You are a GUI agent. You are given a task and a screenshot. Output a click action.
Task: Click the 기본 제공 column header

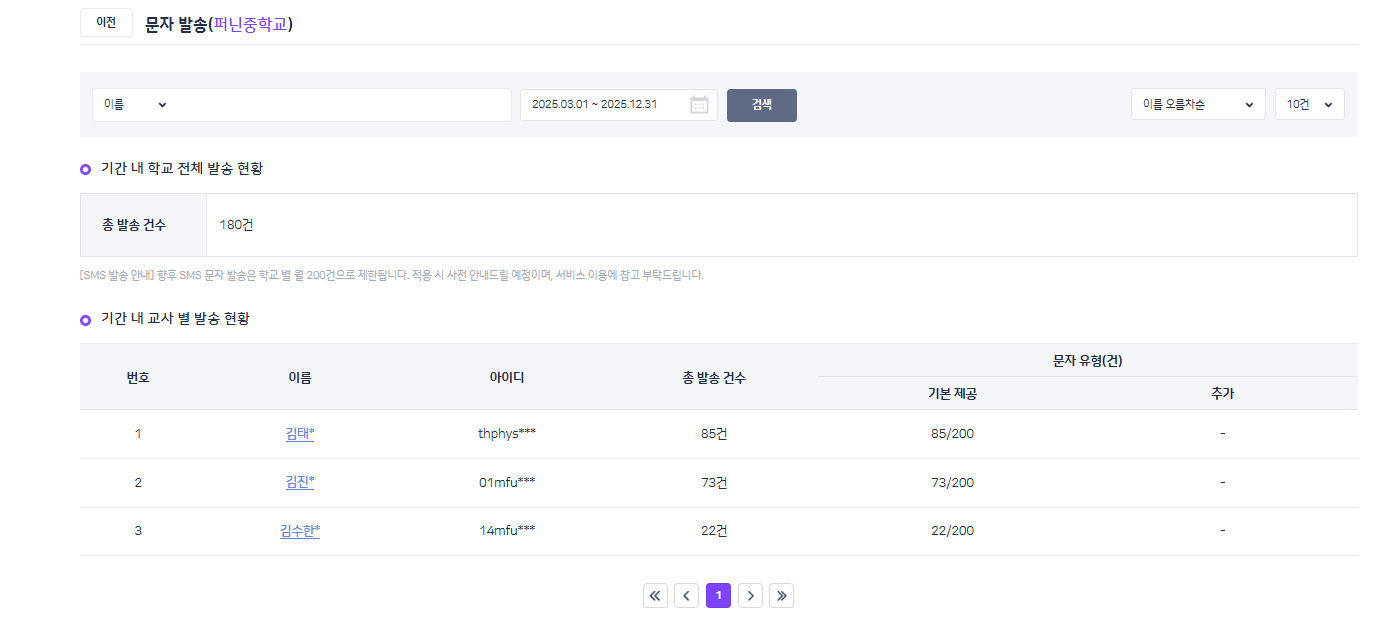[x=952, y=394]
